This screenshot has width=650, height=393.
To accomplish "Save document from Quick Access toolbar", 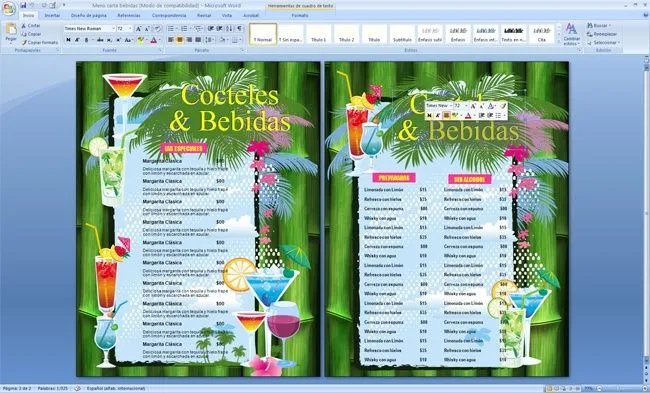I will point(24,5).
